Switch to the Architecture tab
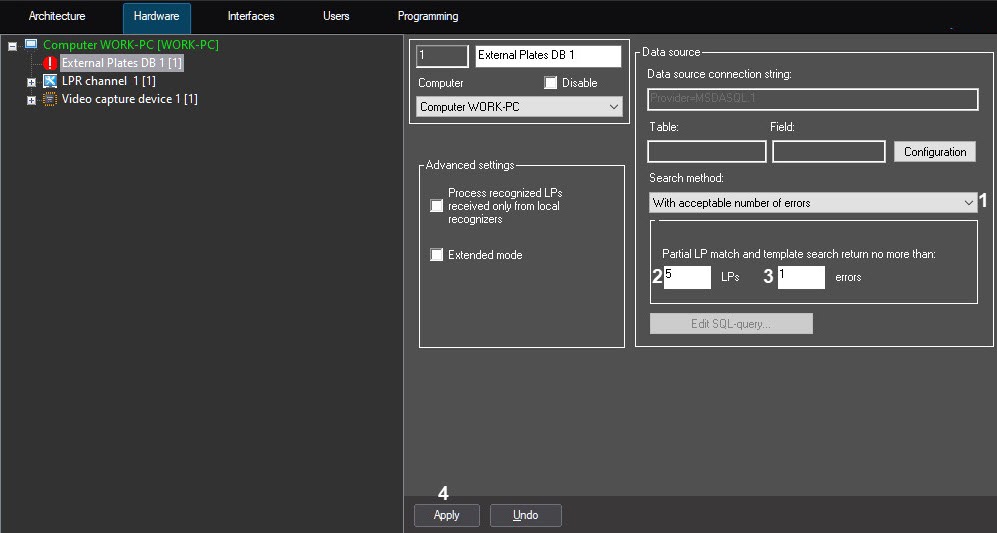Screen dimensions: 997x533 [57, 17]
